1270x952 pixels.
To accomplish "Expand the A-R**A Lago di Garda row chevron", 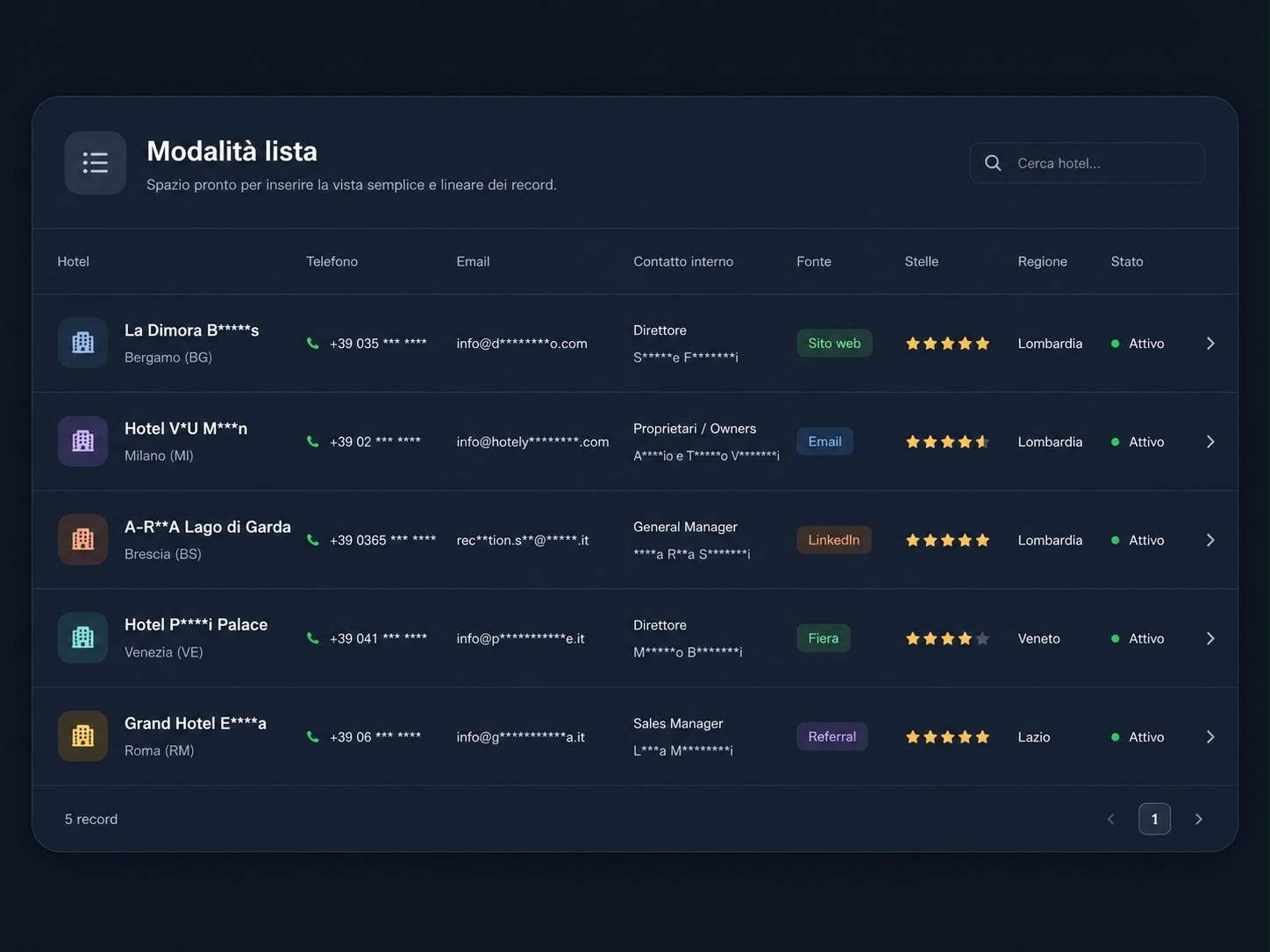I will (x=1210, y=539).
